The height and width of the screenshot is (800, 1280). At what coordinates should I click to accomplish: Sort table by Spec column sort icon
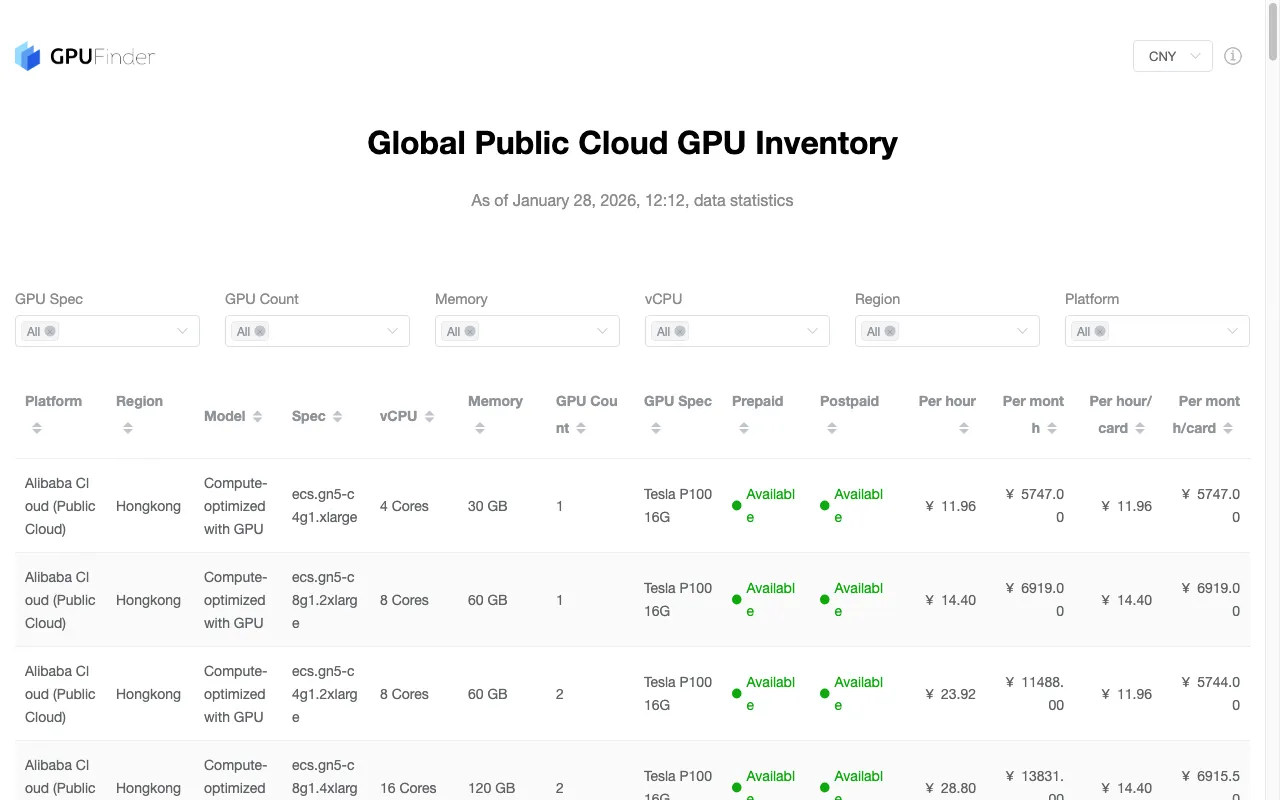pos(337,416)
